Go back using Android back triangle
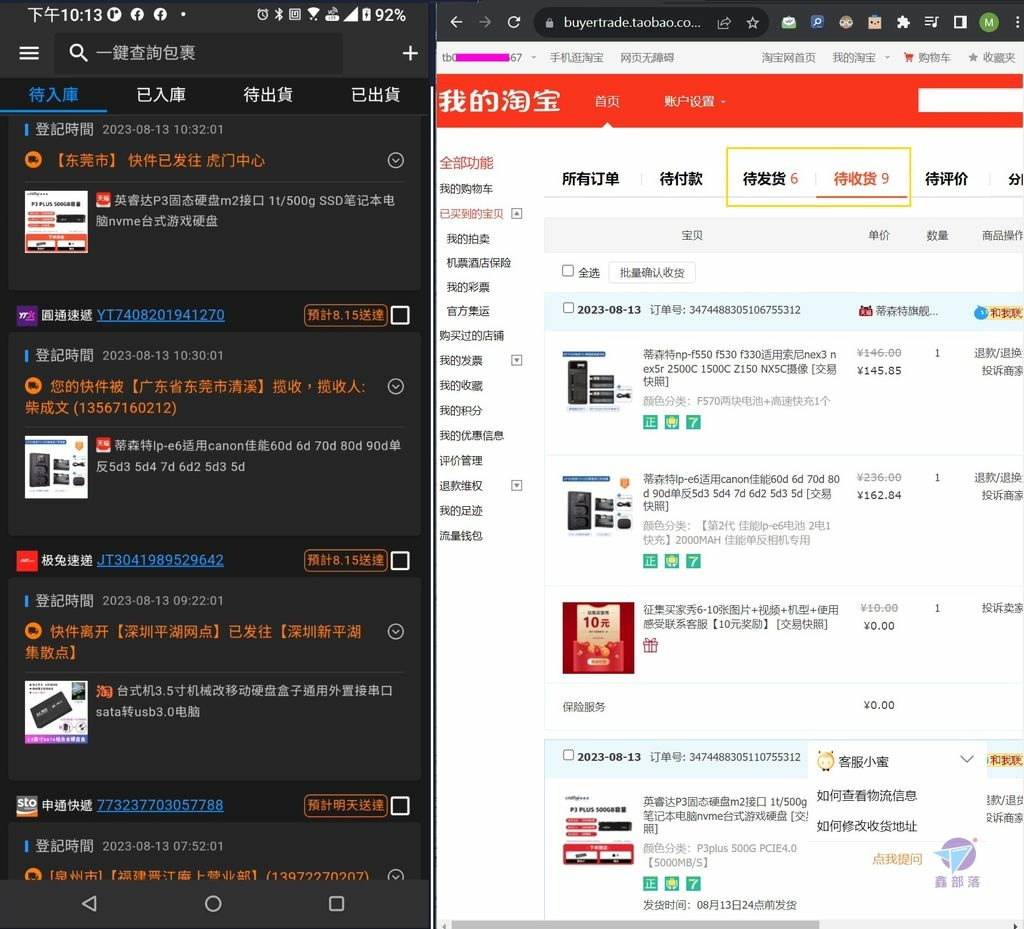Viewport: 1024px width, 929px height. click(x=89, y=903)
